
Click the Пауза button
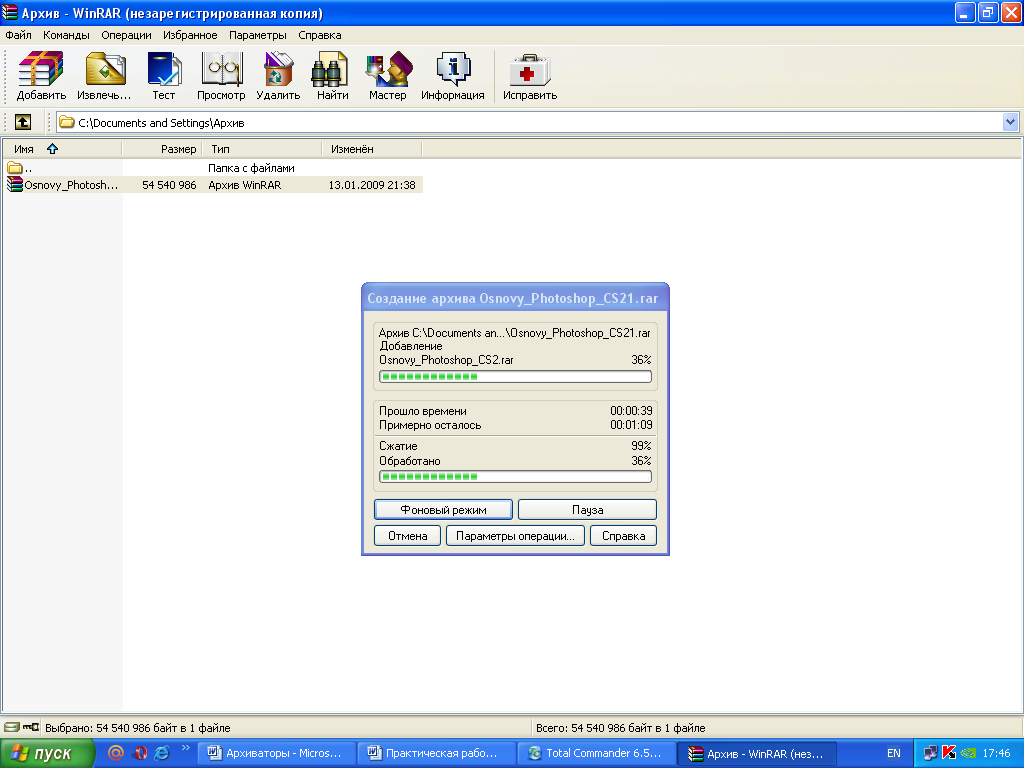tap(587, 509)
